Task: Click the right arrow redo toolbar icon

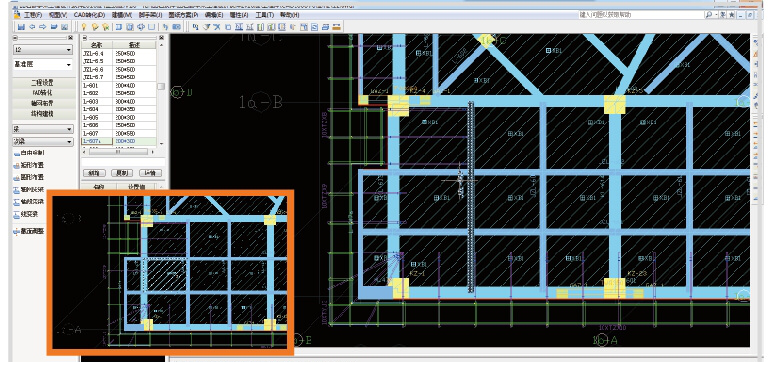Action: [43, 27]
